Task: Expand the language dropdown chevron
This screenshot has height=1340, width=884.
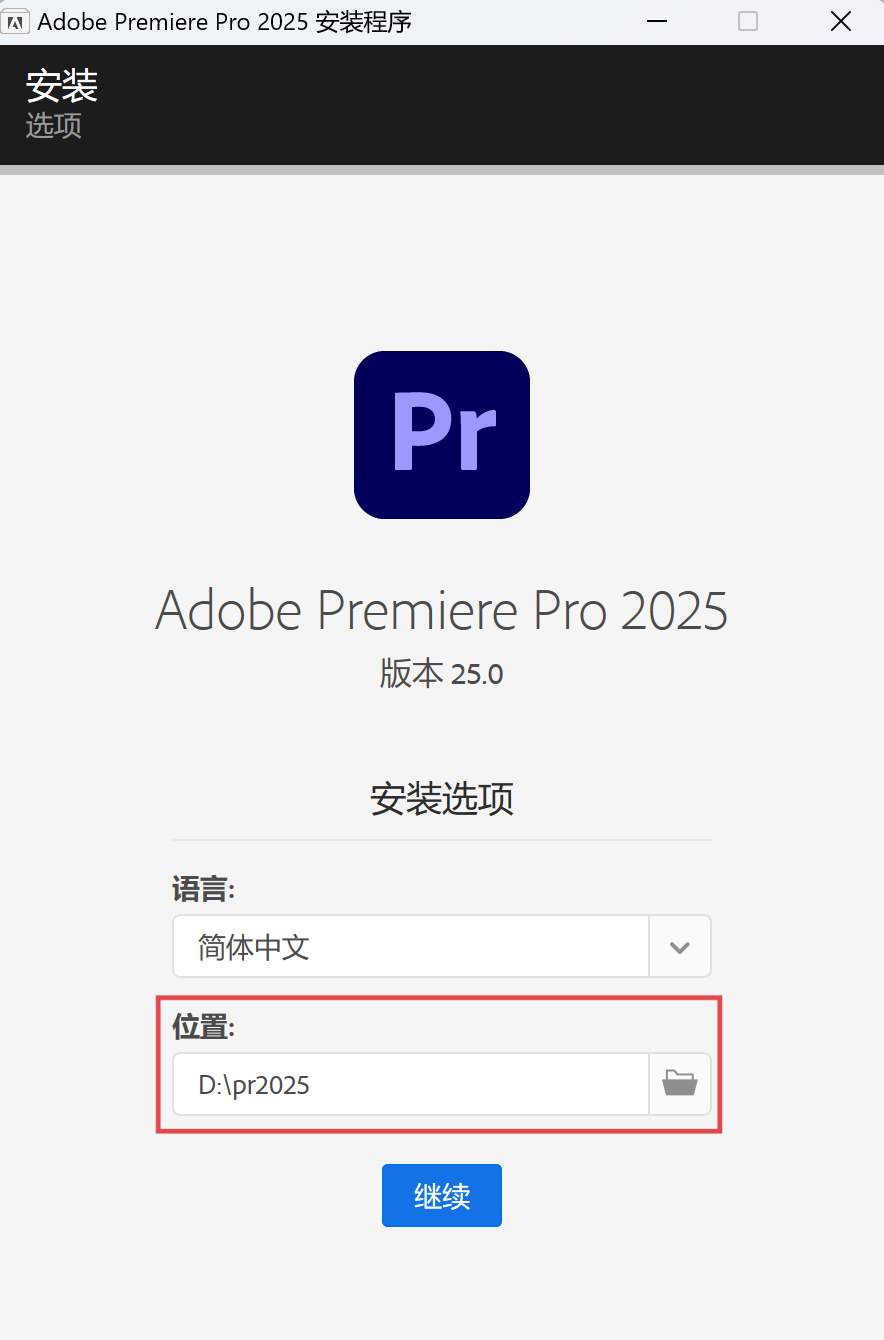Action: (679, 946)
